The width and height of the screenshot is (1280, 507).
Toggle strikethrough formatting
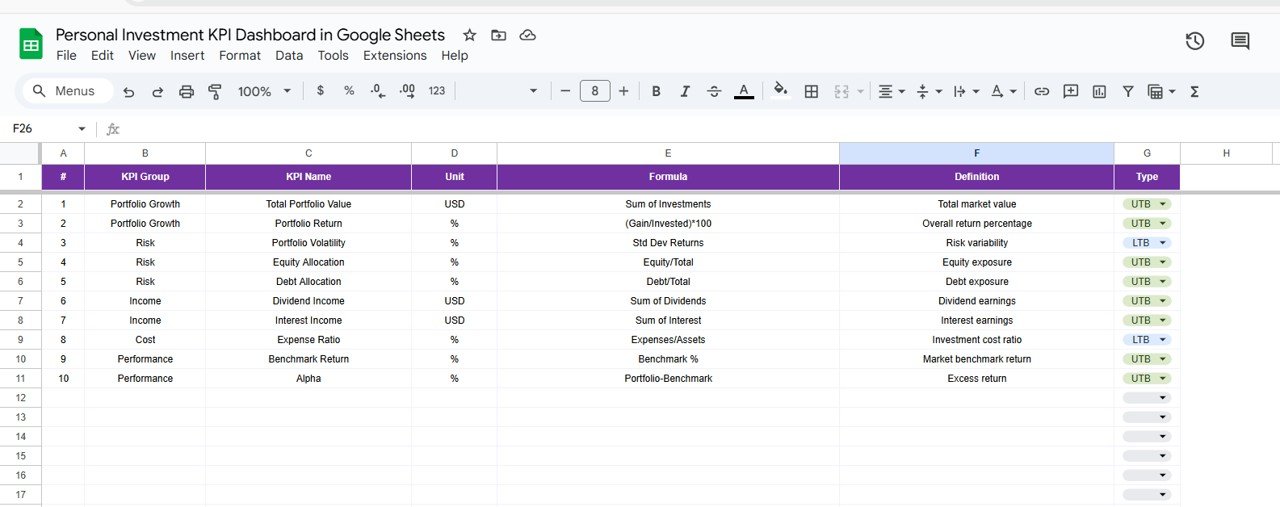tap(714, 91)
